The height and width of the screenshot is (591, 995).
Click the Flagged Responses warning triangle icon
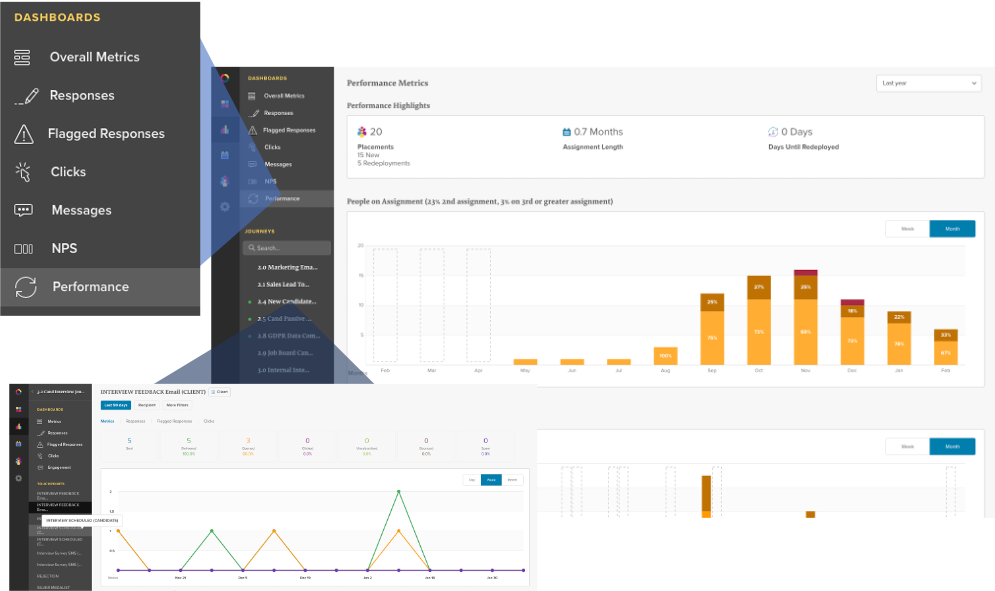[x=23, y=134]
